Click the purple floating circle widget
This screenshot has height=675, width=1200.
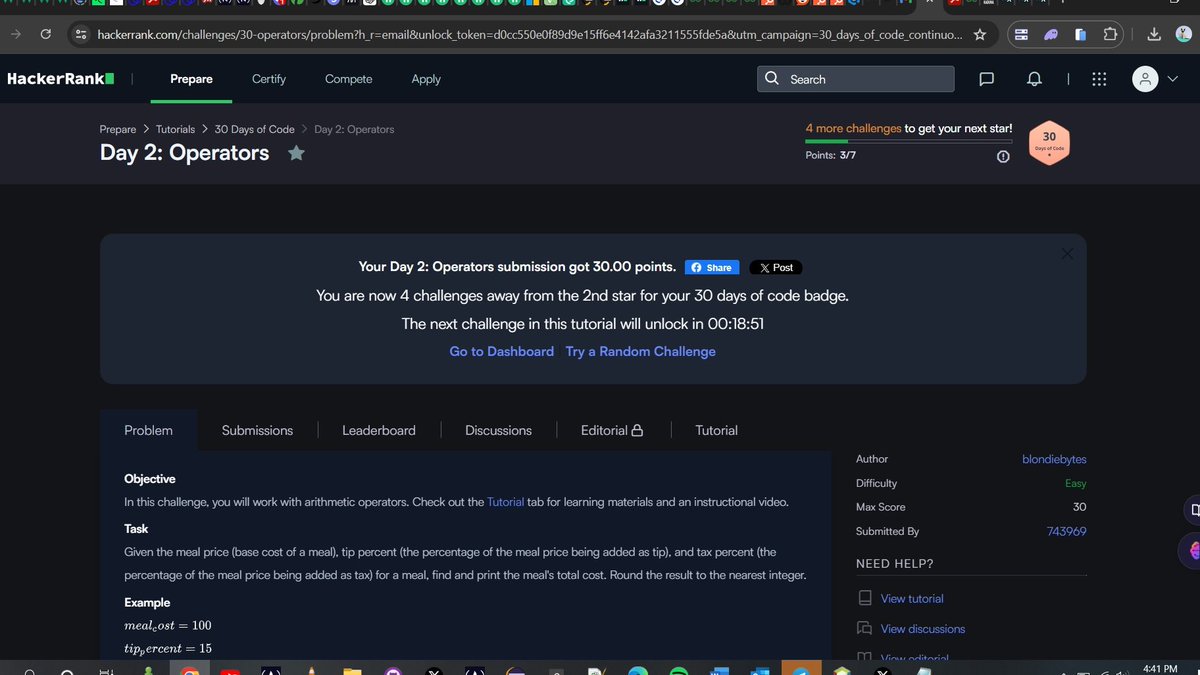click(1190, 549)
